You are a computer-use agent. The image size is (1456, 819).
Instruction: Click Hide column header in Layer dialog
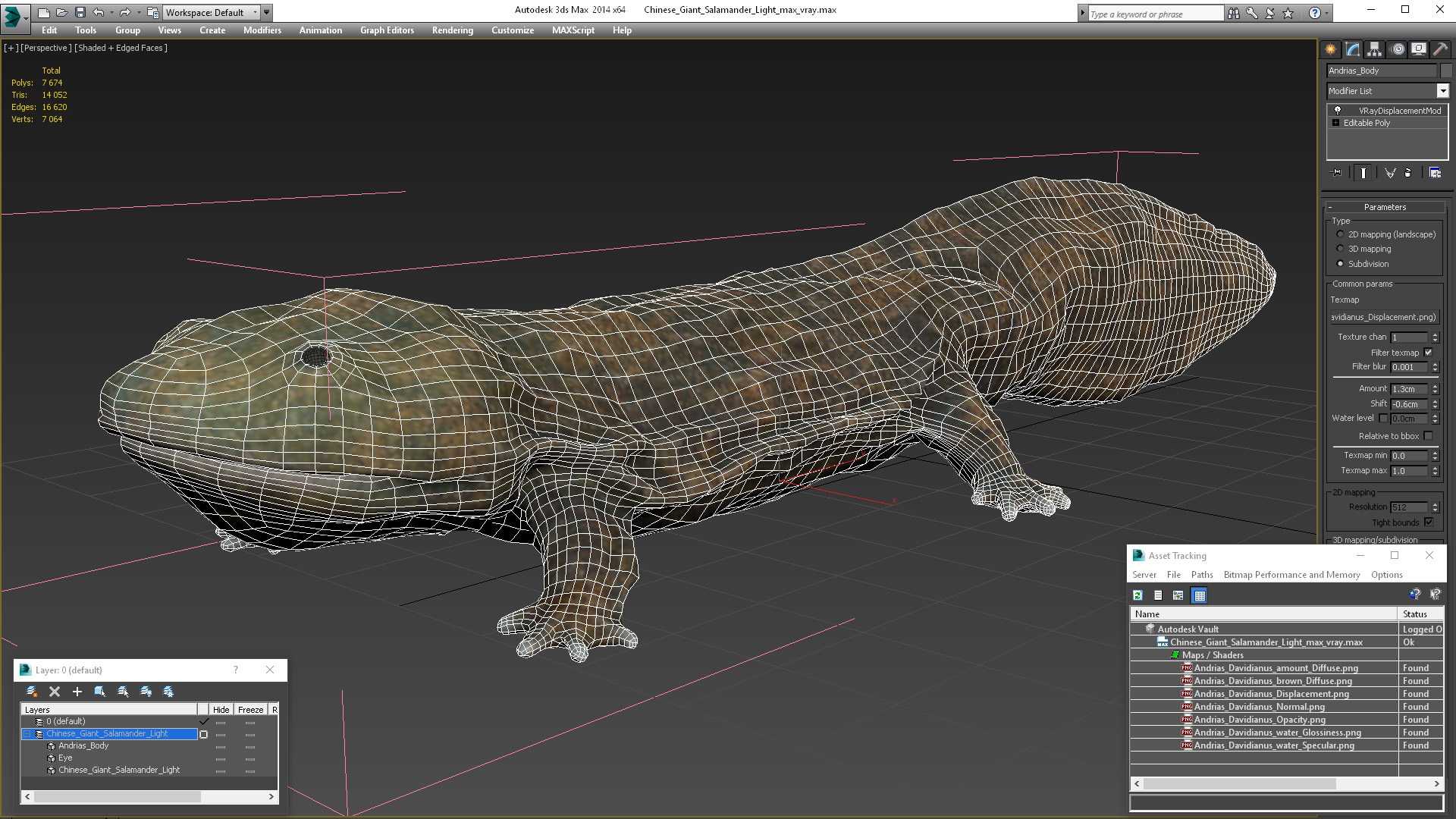pos(221,710)
